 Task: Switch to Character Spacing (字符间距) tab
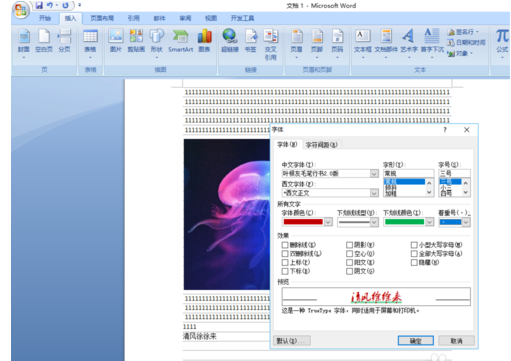322,145
